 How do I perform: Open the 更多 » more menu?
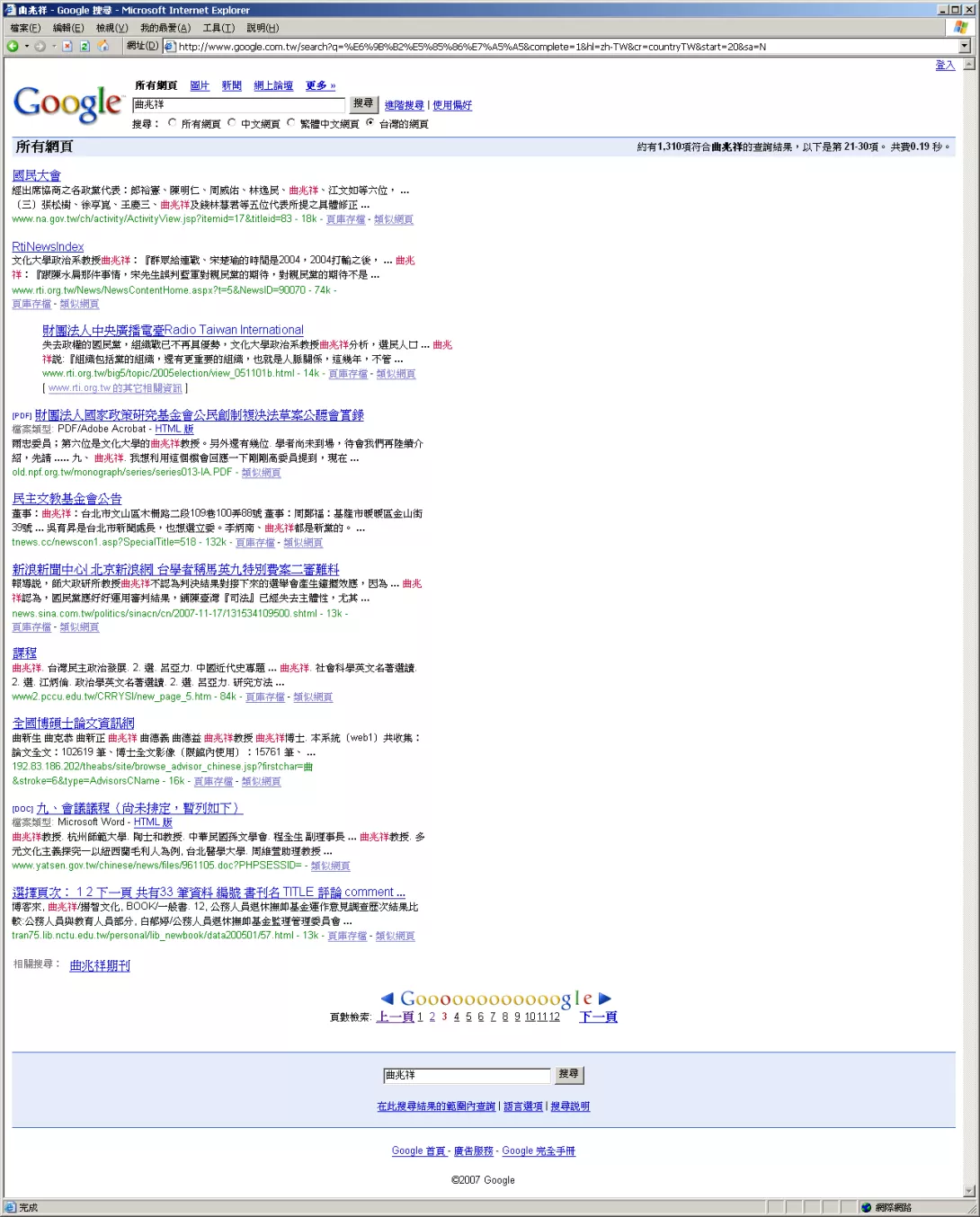(x=320, y=85)
